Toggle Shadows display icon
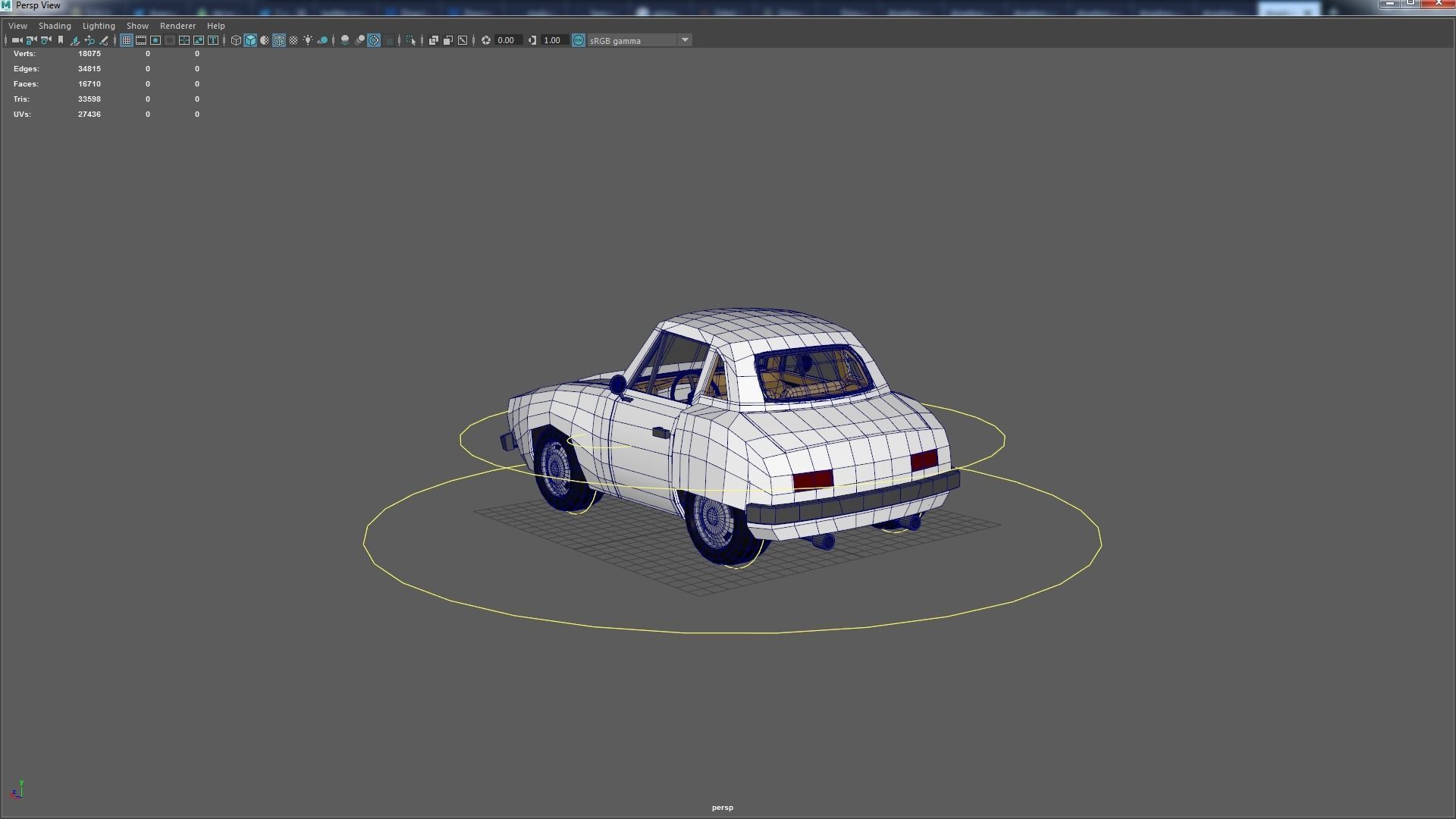 (322, 40)
